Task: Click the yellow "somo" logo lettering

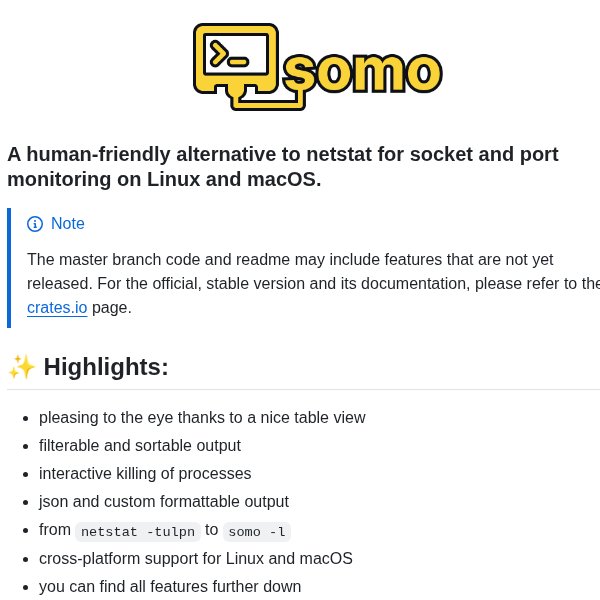Action: coord(362,72)
